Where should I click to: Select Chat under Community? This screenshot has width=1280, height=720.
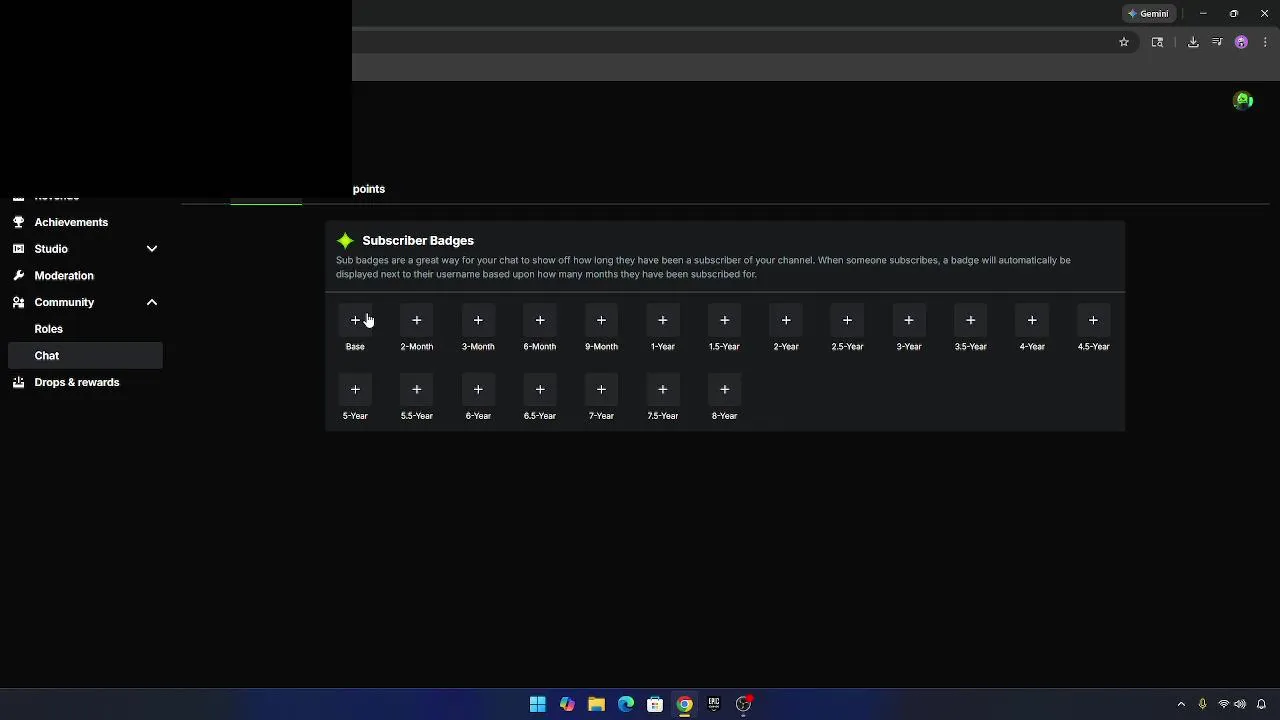84,355
